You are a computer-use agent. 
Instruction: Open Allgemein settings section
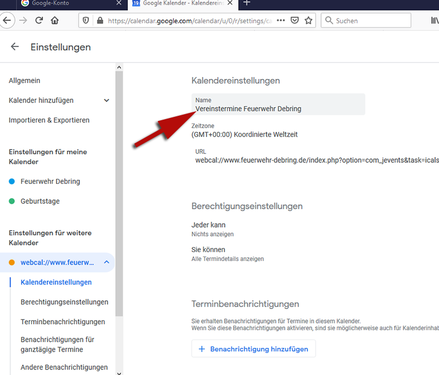tap(24, 81)
